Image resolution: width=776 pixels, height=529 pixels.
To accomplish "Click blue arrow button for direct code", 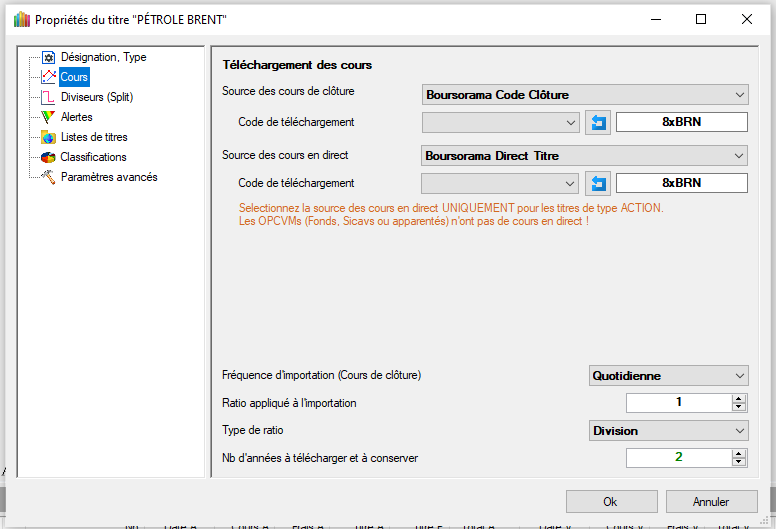I will pos(598,183).
